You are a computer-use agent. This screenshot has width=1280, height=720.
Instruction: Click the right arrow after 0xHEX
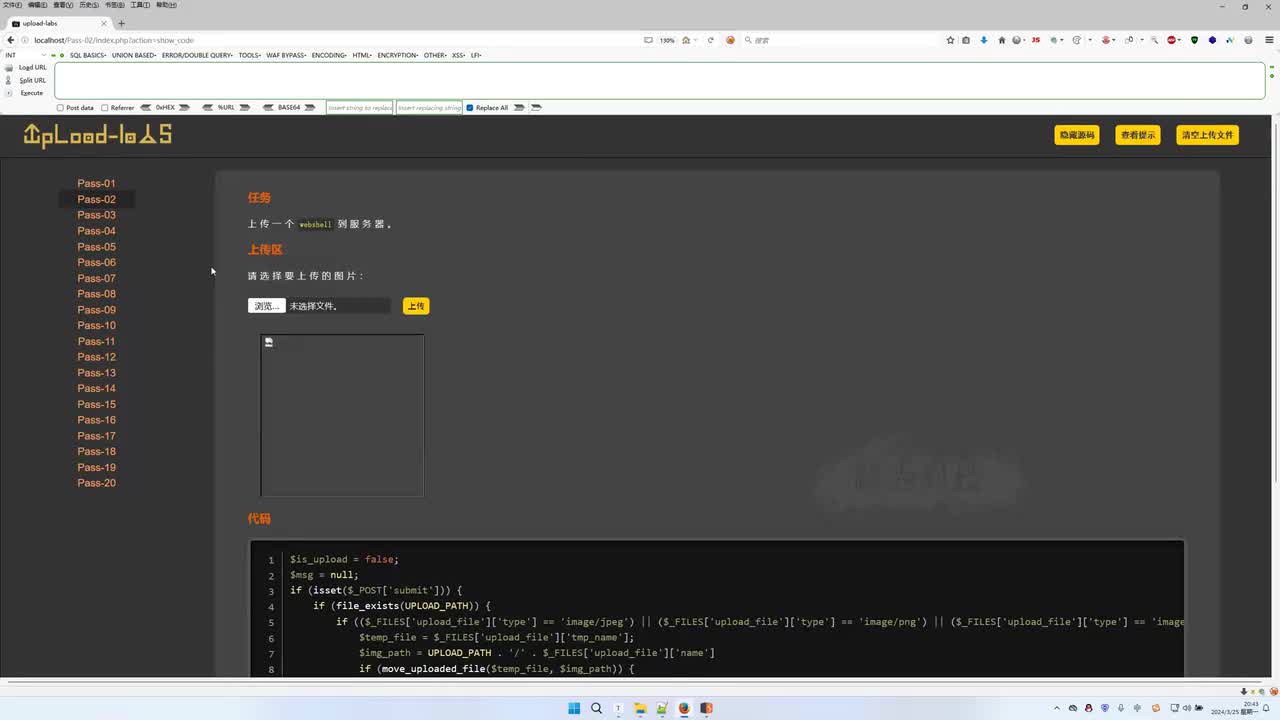pyautogui.click(x=185, y=107)
